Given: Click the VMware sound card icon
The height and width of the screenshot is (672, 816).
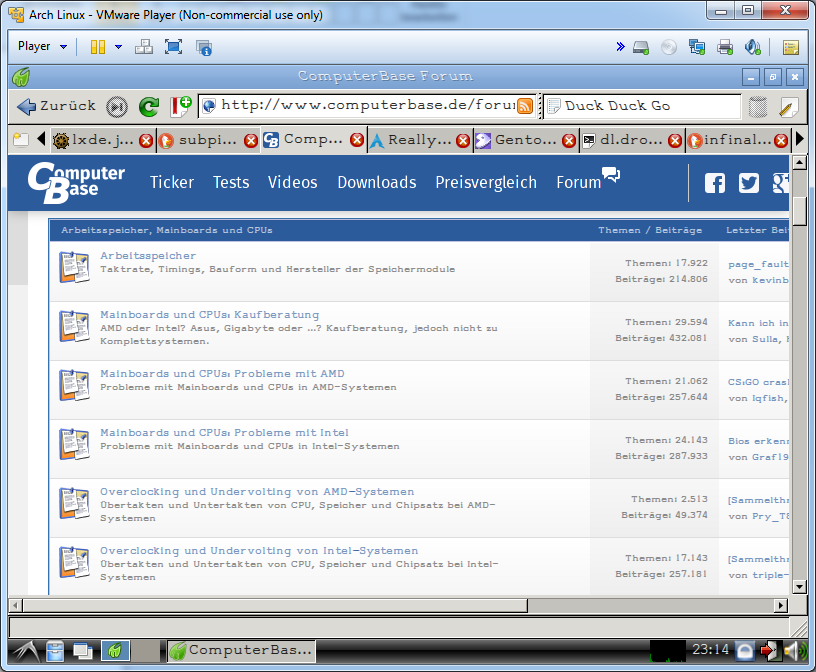Looking at the screenshot, I should pyautogui.click(x=753, y=47).
